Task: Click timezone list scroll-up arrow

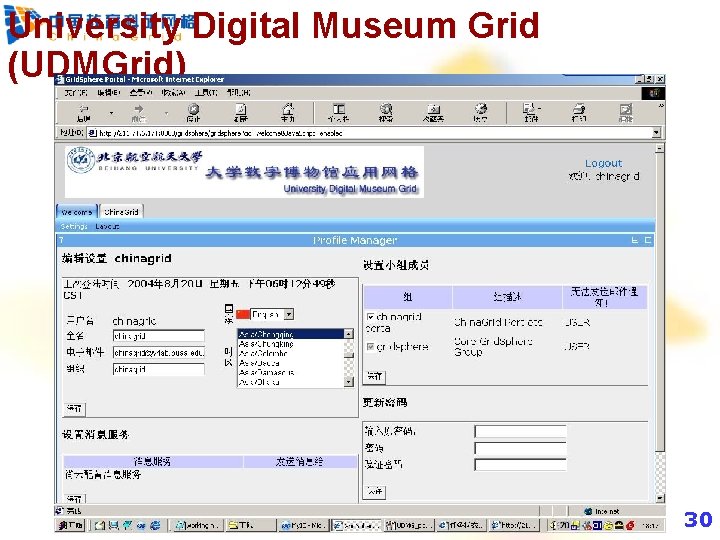Action: (x=349, y=334)
